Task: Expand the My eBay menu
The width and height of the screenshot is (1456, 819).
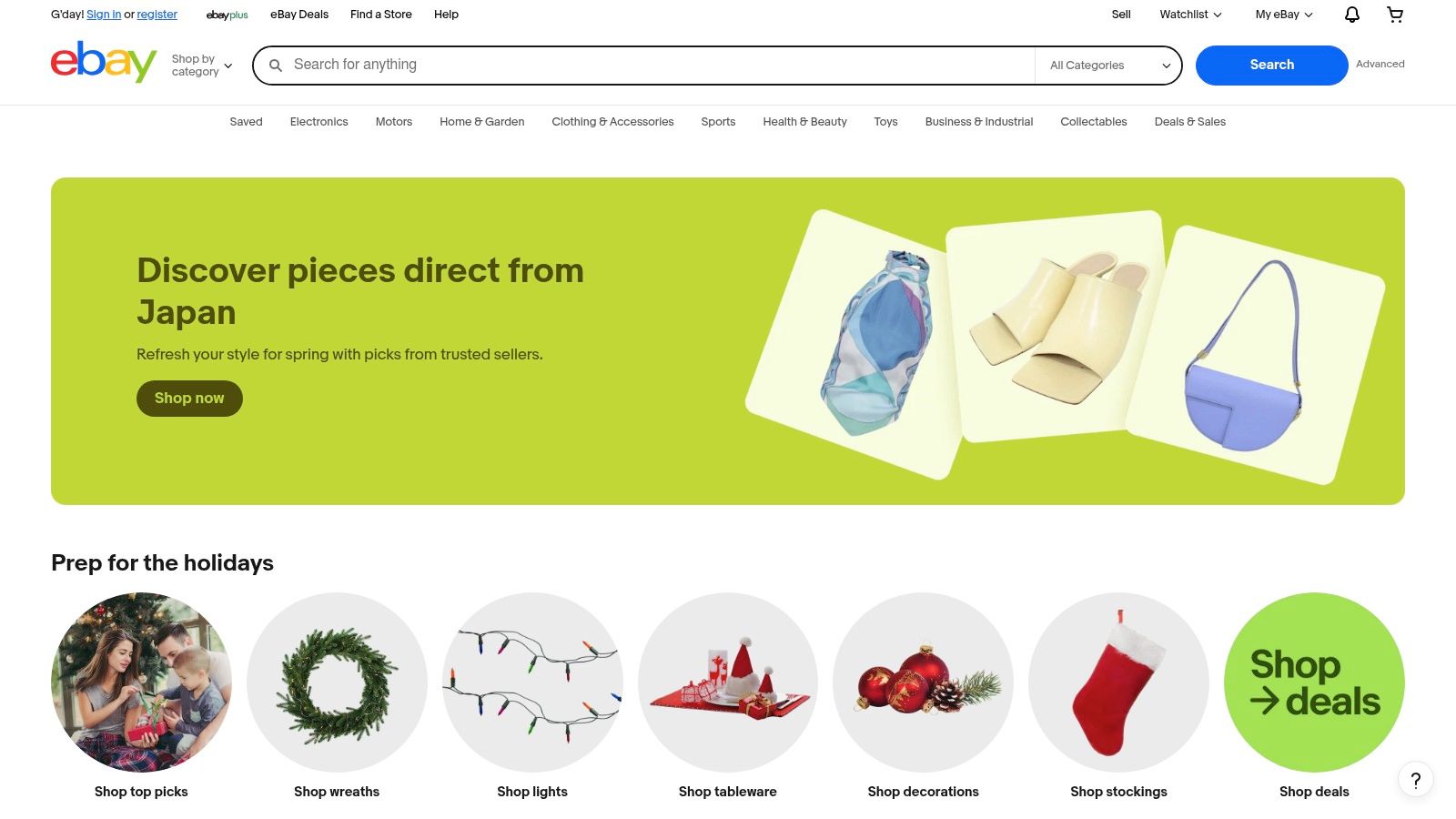Action: 1284,15
